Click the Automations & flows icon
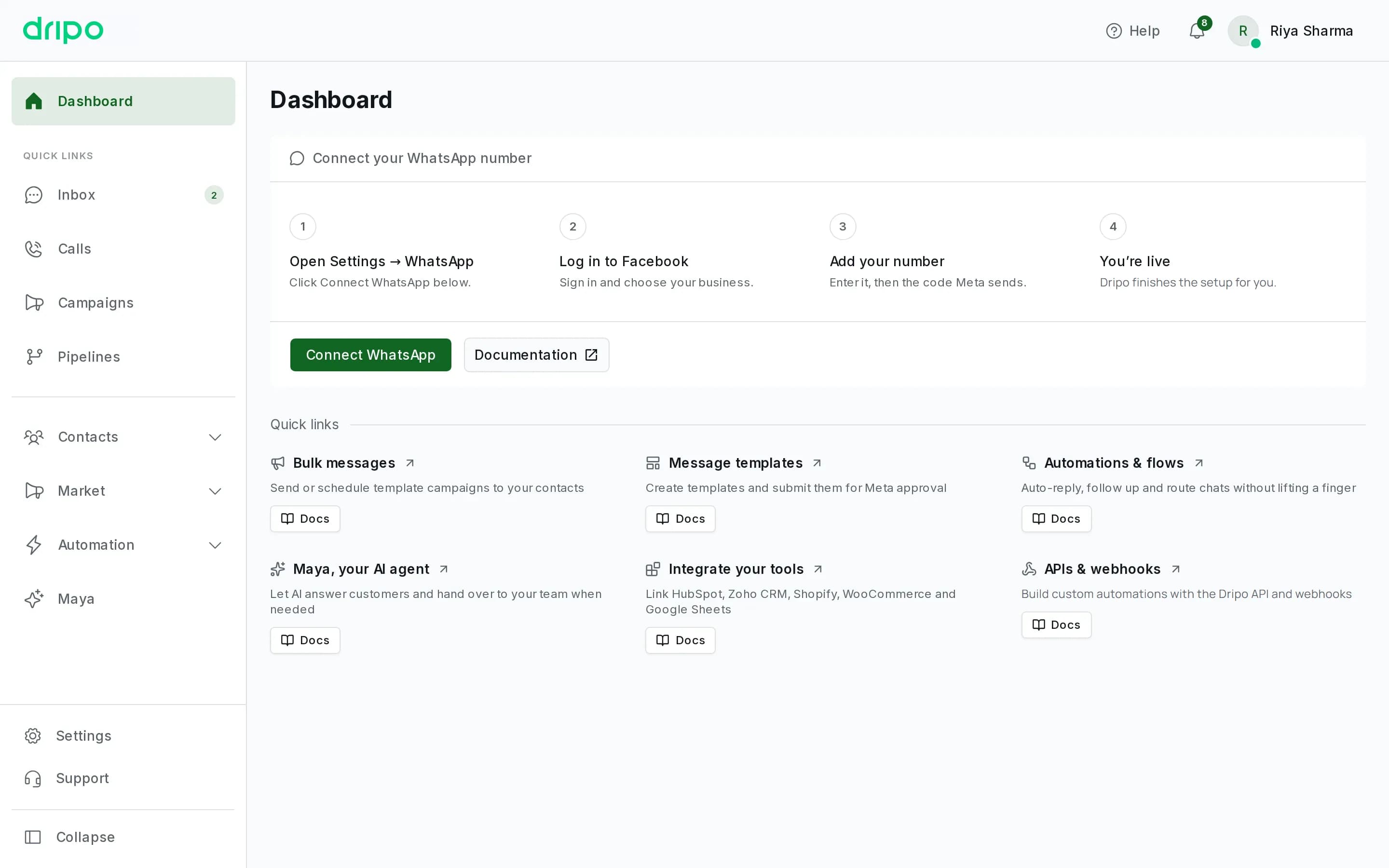Viewport: 1389px width, 868px height. (1029, 463)
